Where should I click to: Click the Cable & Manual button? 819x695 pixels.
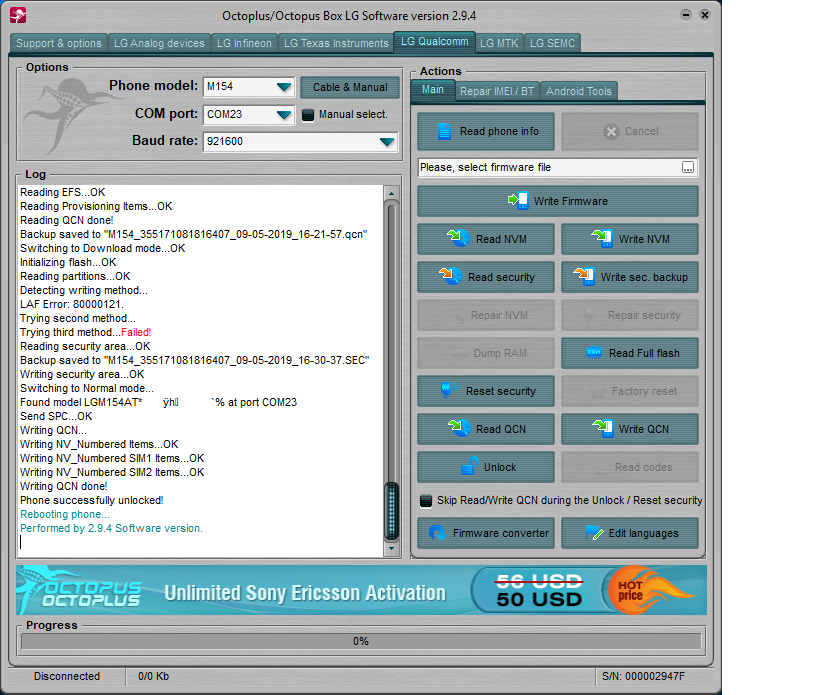[x=350, y=87]
